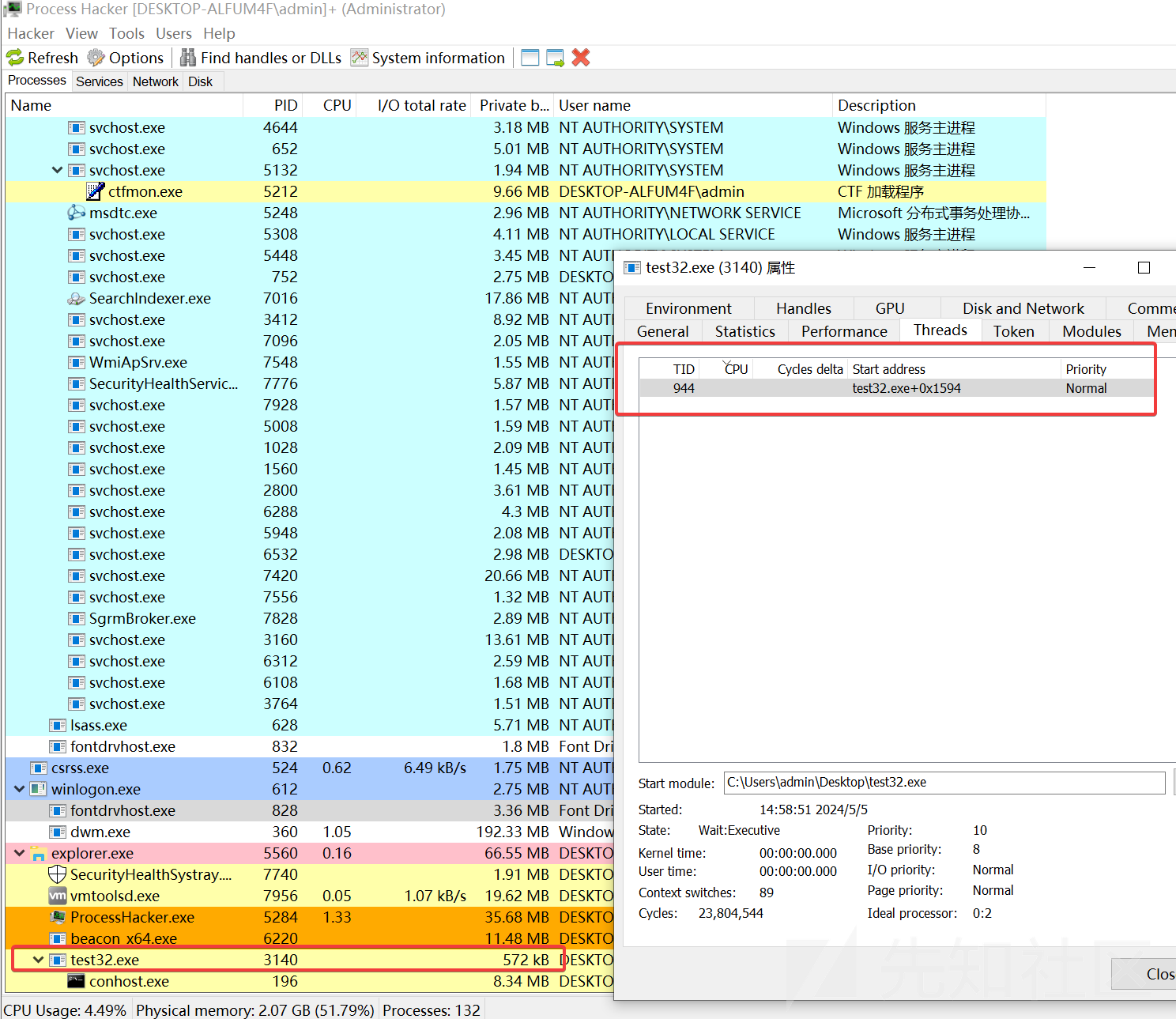Image resolution: width=1176 pixels, height=1019 pixels.
Task: Open the Hacker menu
Action: click(x=31, y=33)
